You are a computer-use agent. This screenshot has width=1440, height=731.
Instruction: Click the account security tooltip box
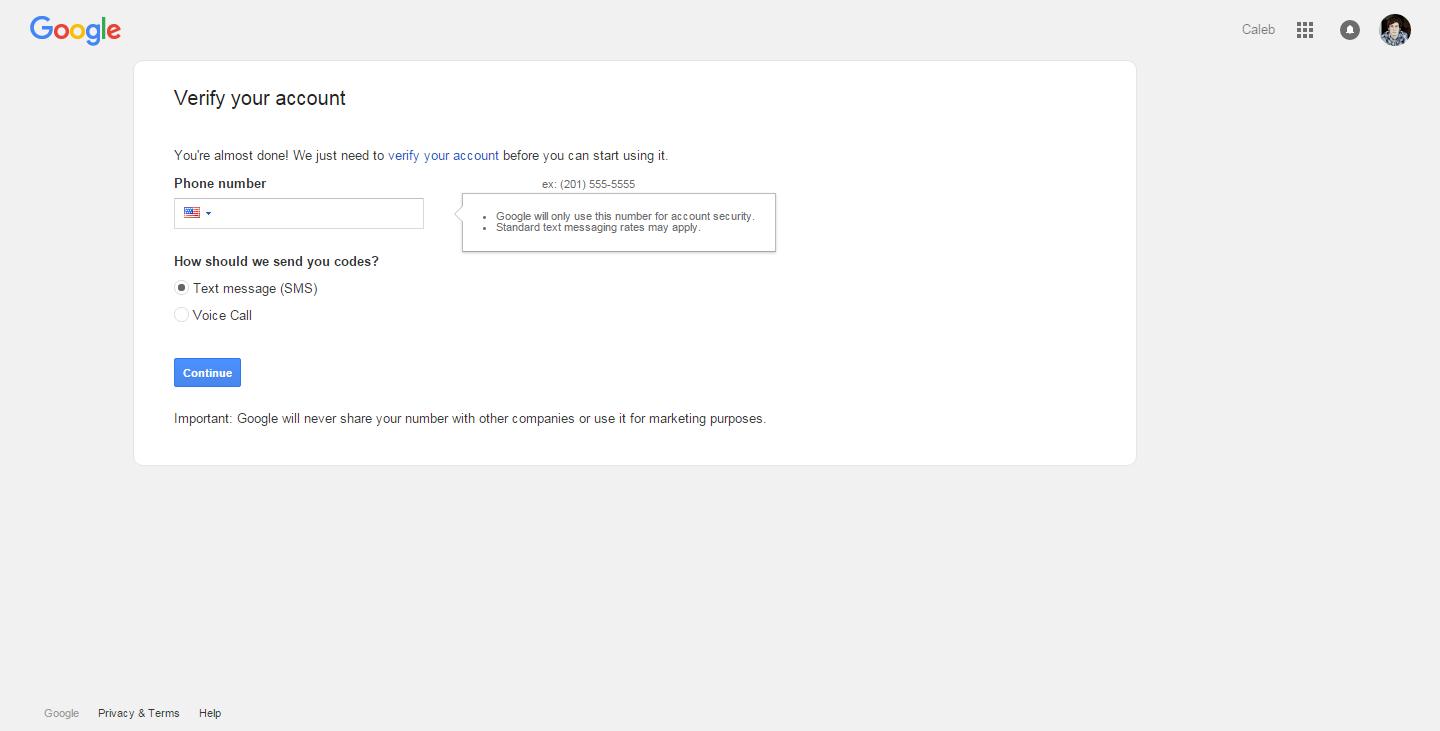620,222
